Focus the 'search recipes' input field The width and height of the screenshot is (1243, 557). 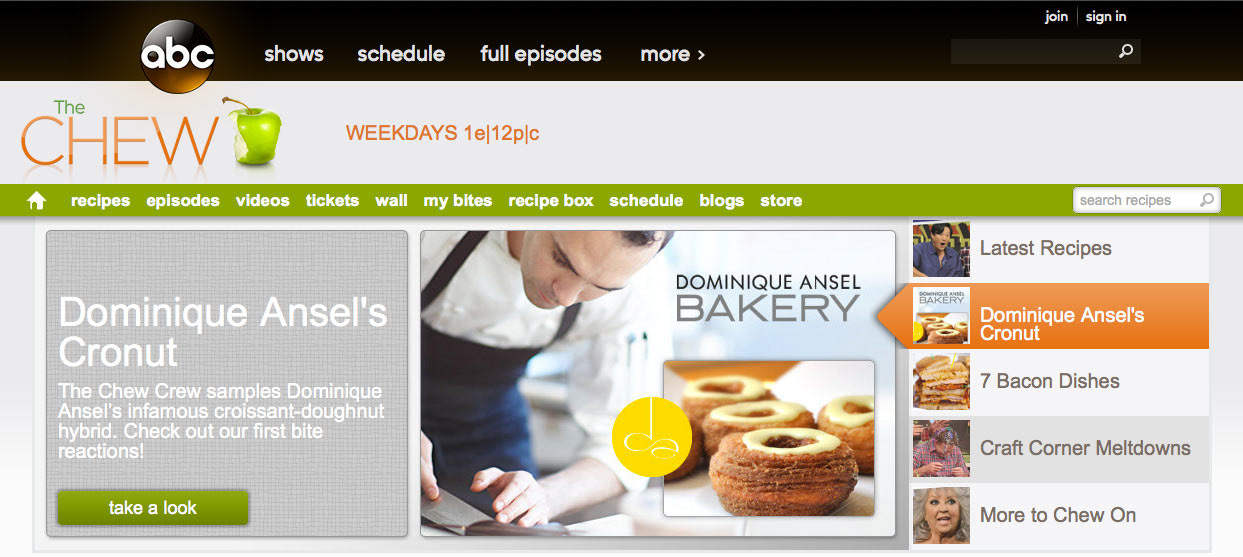tap(1136, 200)
